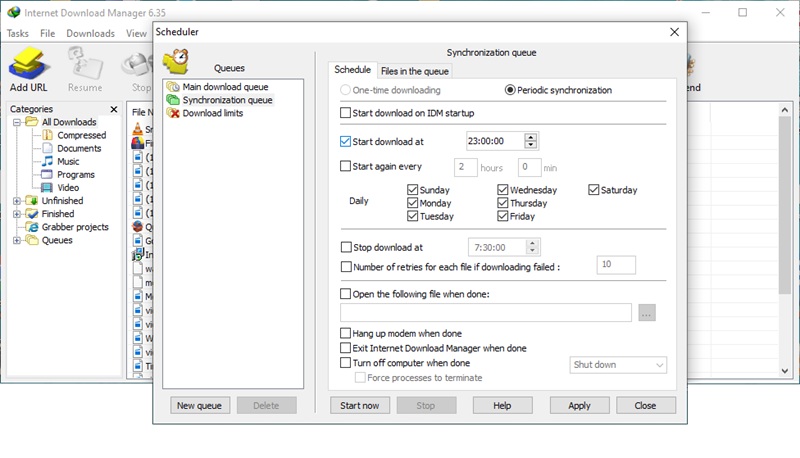The height and width of the screenshot is (458, 800).
Task: Check Open the following file when done
Action: pyautogui.click(x=345, y=294)
